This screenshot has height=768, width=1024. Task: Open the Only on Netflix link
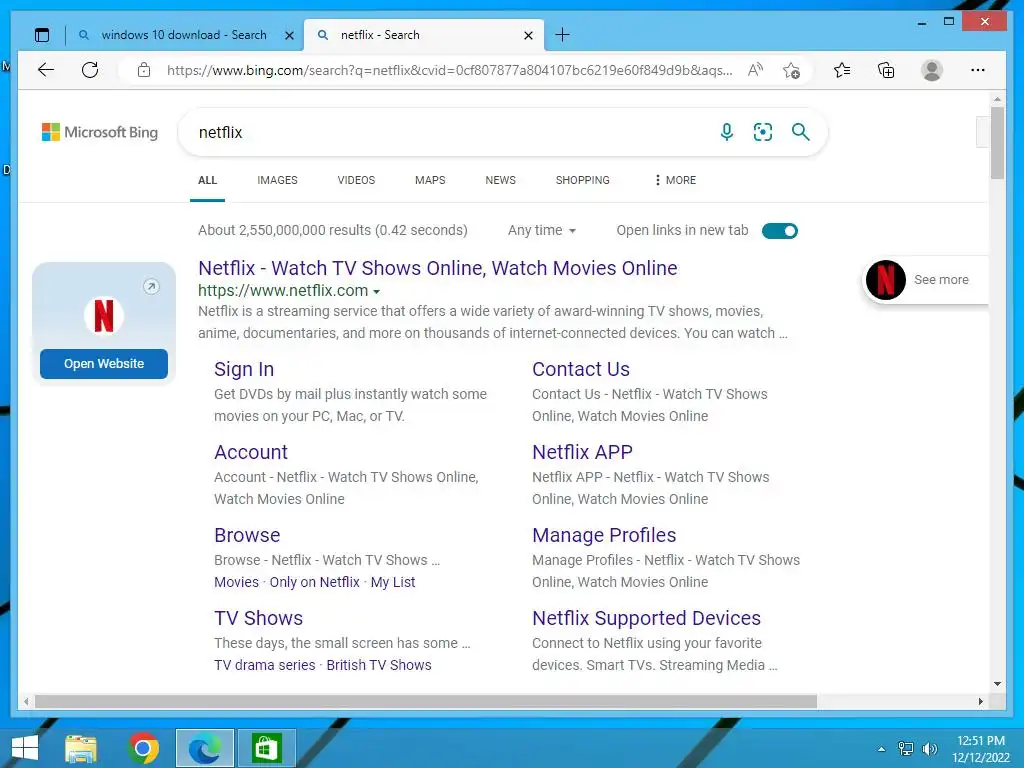pos(315,582)
